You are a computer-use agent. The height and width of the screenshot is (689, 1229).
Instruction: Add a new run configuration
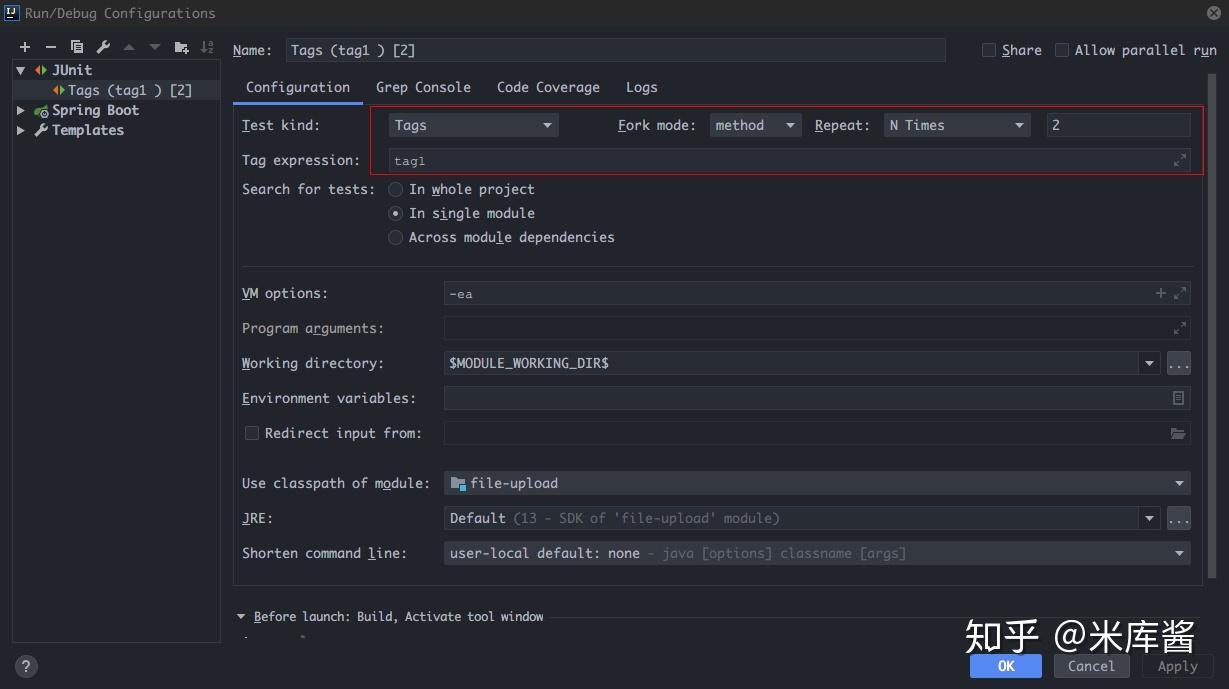[x=24, y=46]
